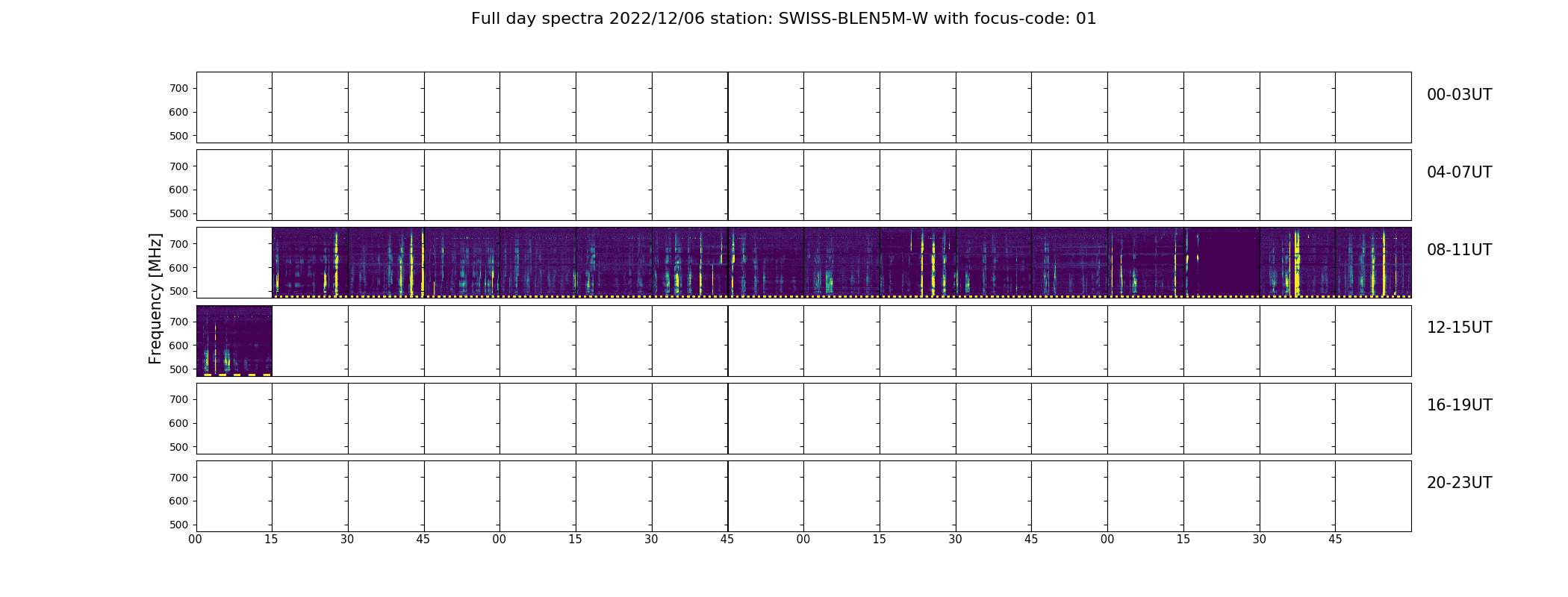Click the dark data gap in 08-11UT spectrogram
Viewport: 1568px width, 597px height.
(x=1229, y=261)
